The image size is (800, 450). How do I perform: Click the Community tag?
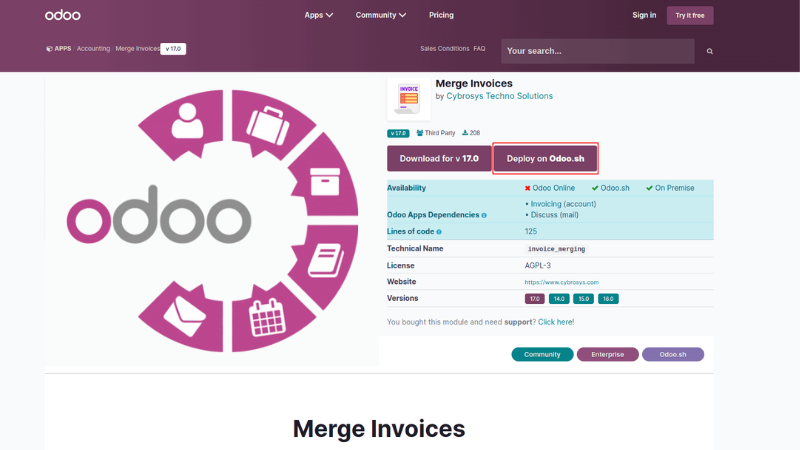coord(542,354)
